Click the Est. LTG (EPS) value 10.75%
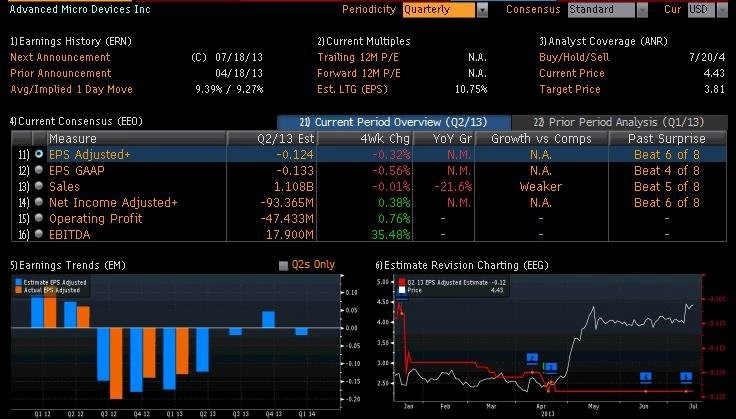Viewport: 736px width, 419px height. 471,89
